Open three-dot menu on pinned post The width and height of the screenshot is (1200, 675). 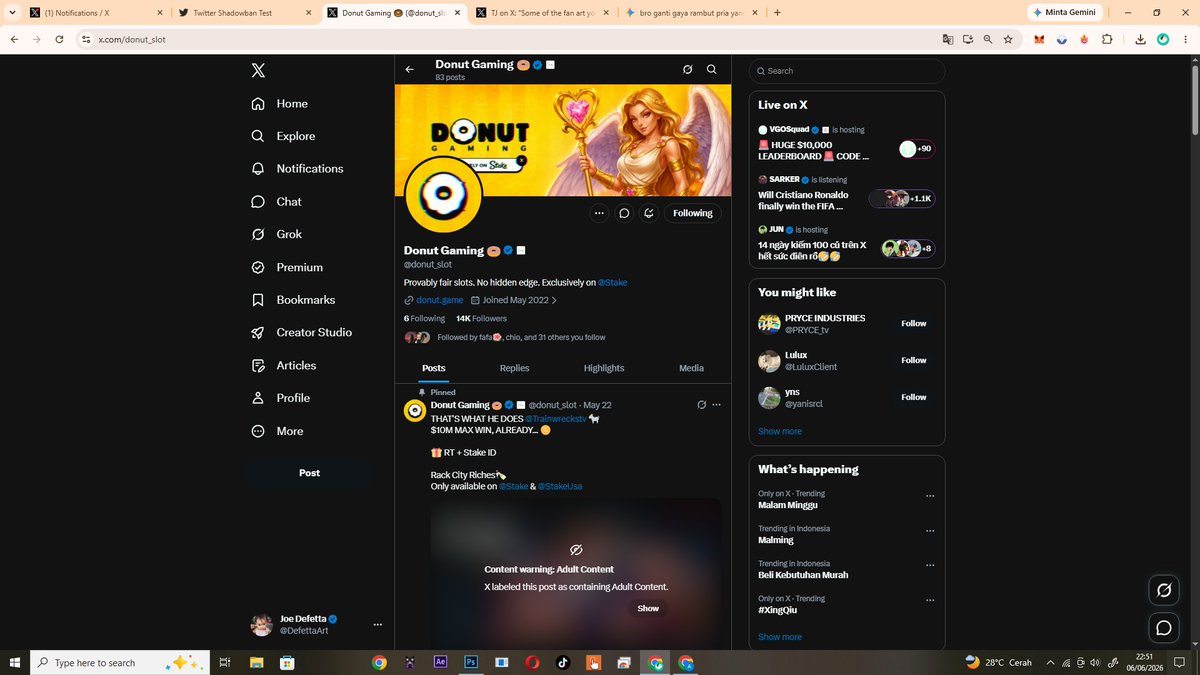pos(716,405)
